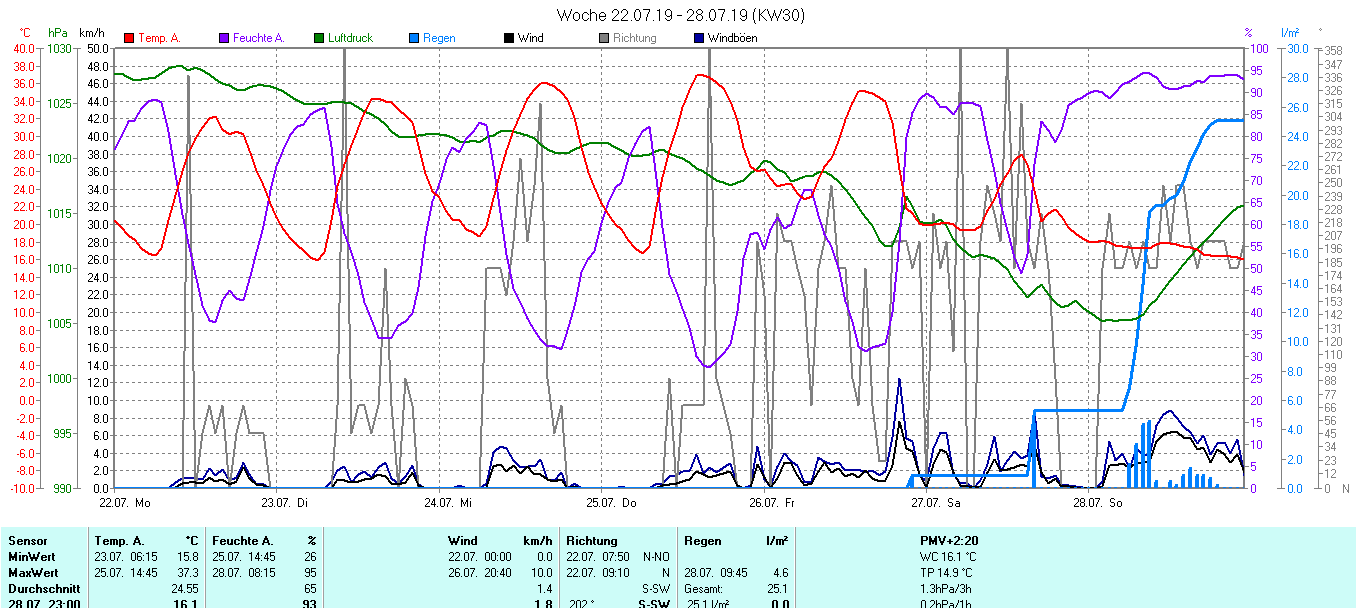Select the MaxWert row label
This screenshot has width=1356, height=608.
(x=30, y=572)
